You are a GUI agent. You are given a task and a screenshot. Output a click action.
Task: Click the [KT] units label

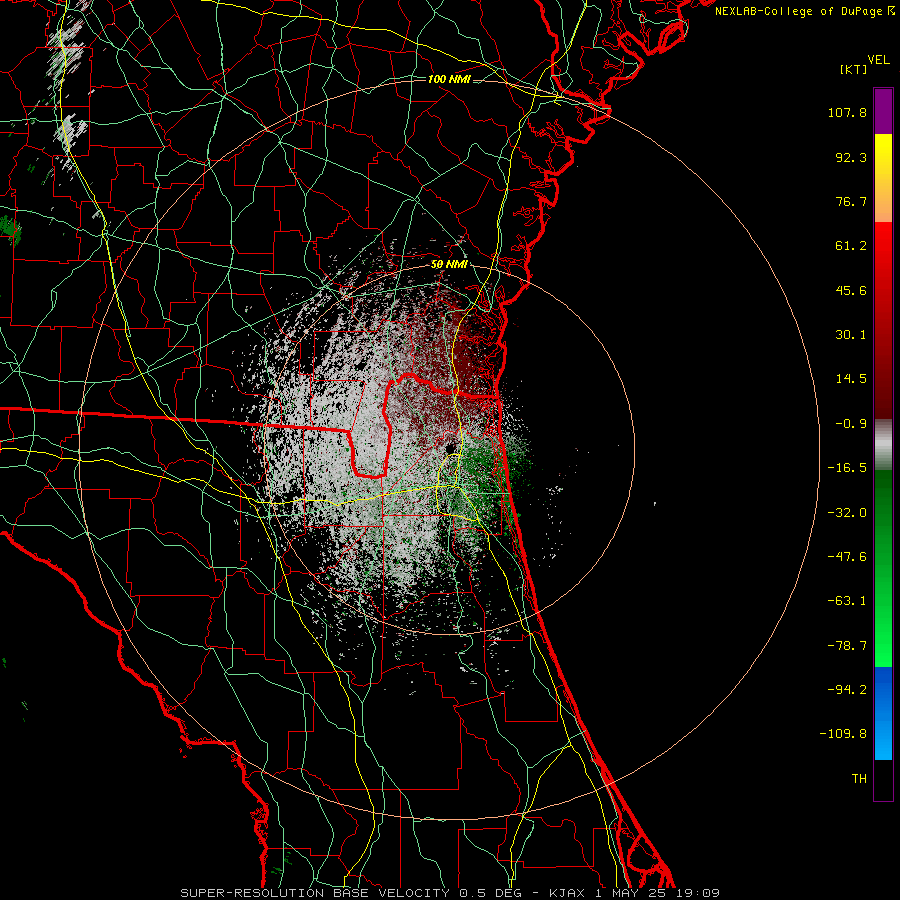point(854,69)
